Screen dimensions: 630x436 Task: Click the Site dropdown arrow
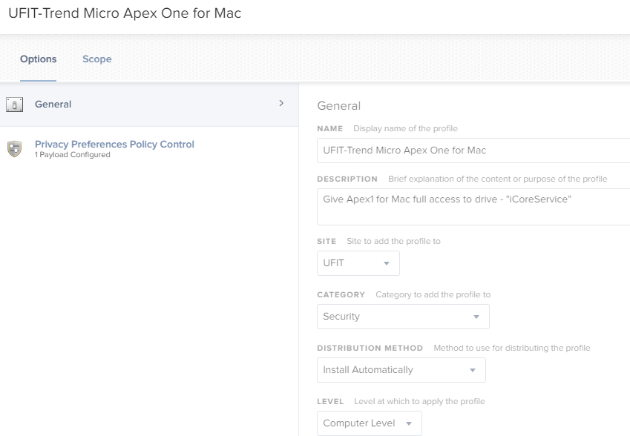387,264
